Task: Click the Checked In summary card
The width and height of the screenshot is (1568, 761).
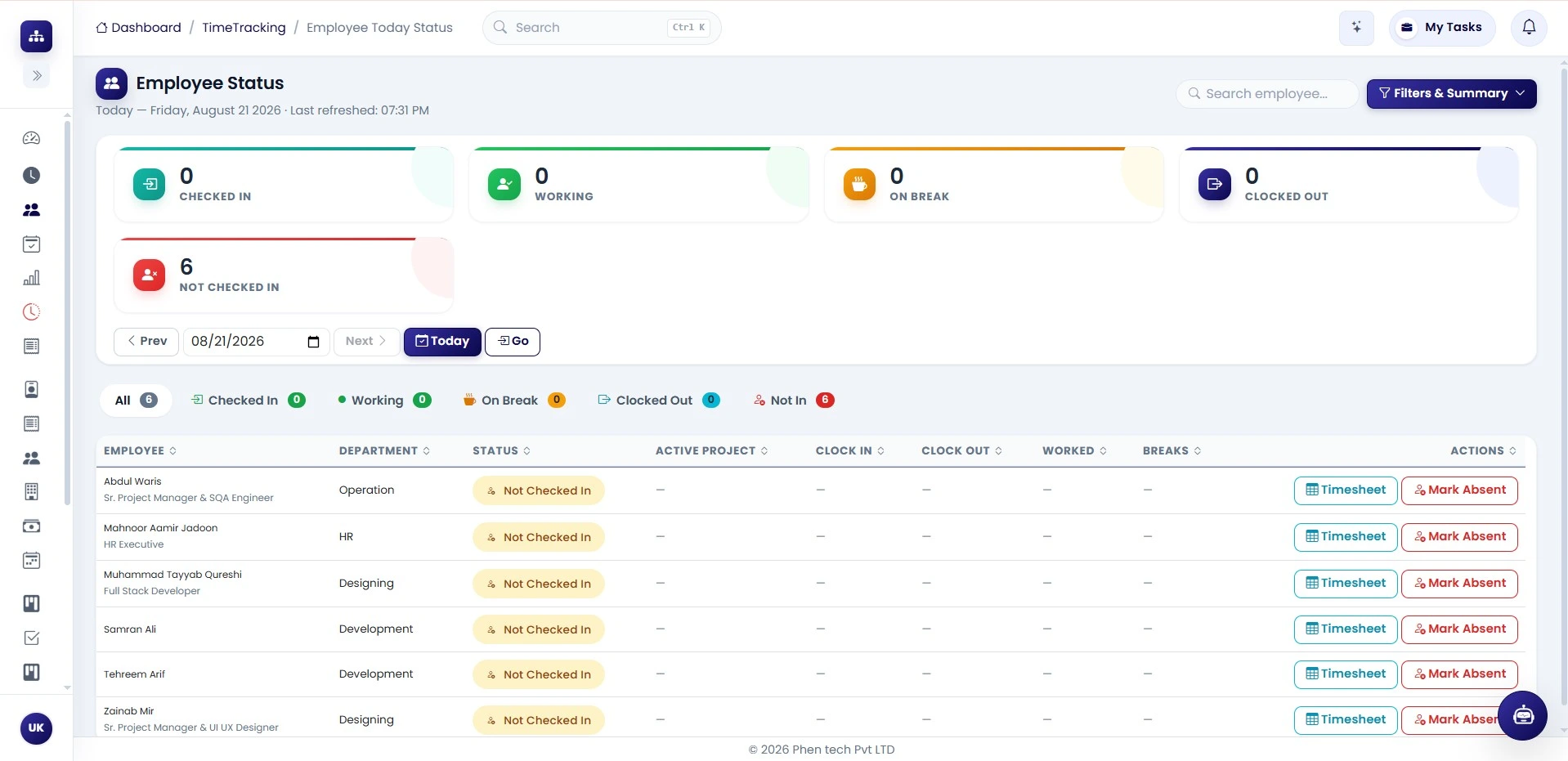Action: point(284,185)
